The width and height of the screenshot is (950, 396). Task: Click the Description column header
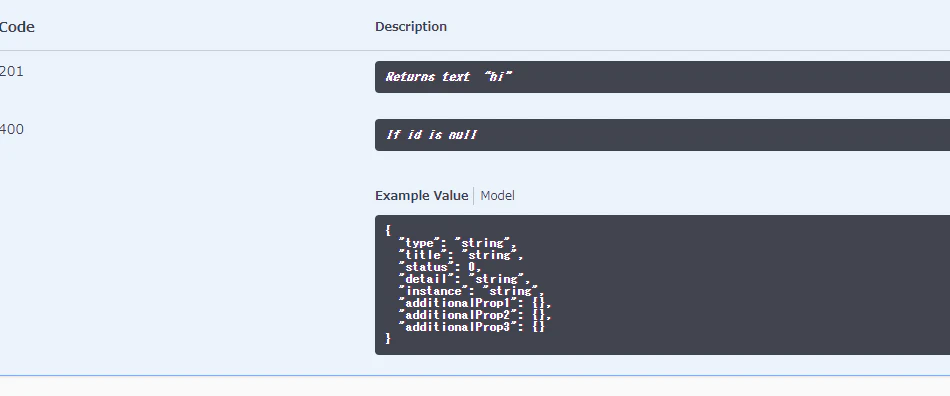click(x=411, y=27)
